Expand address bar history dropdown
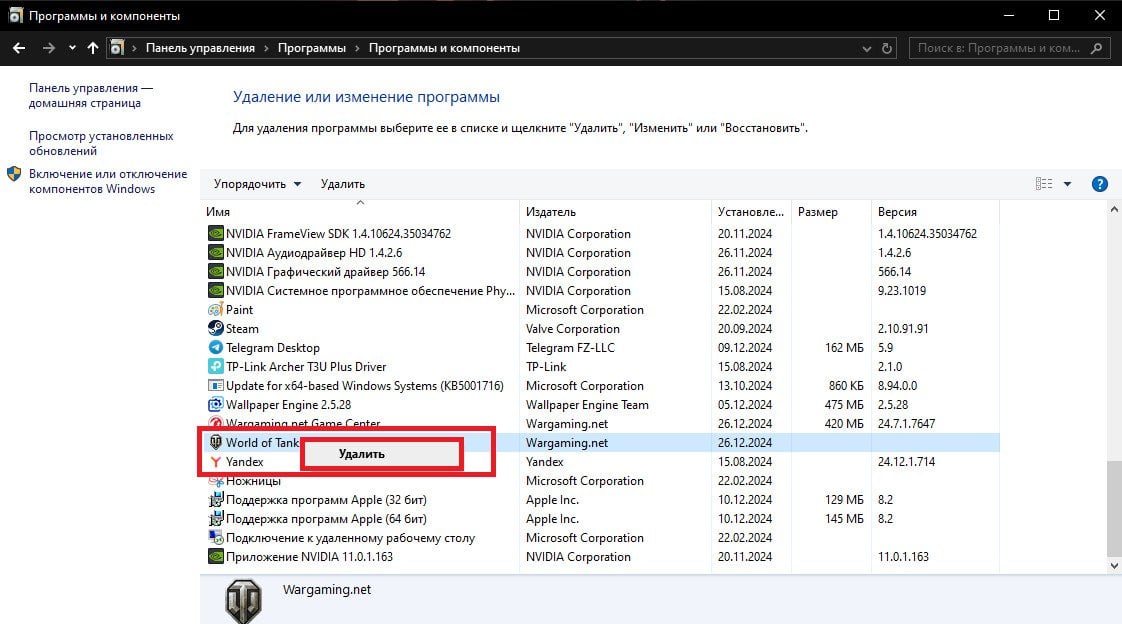Screen dimensions: 1122x624 867,49
